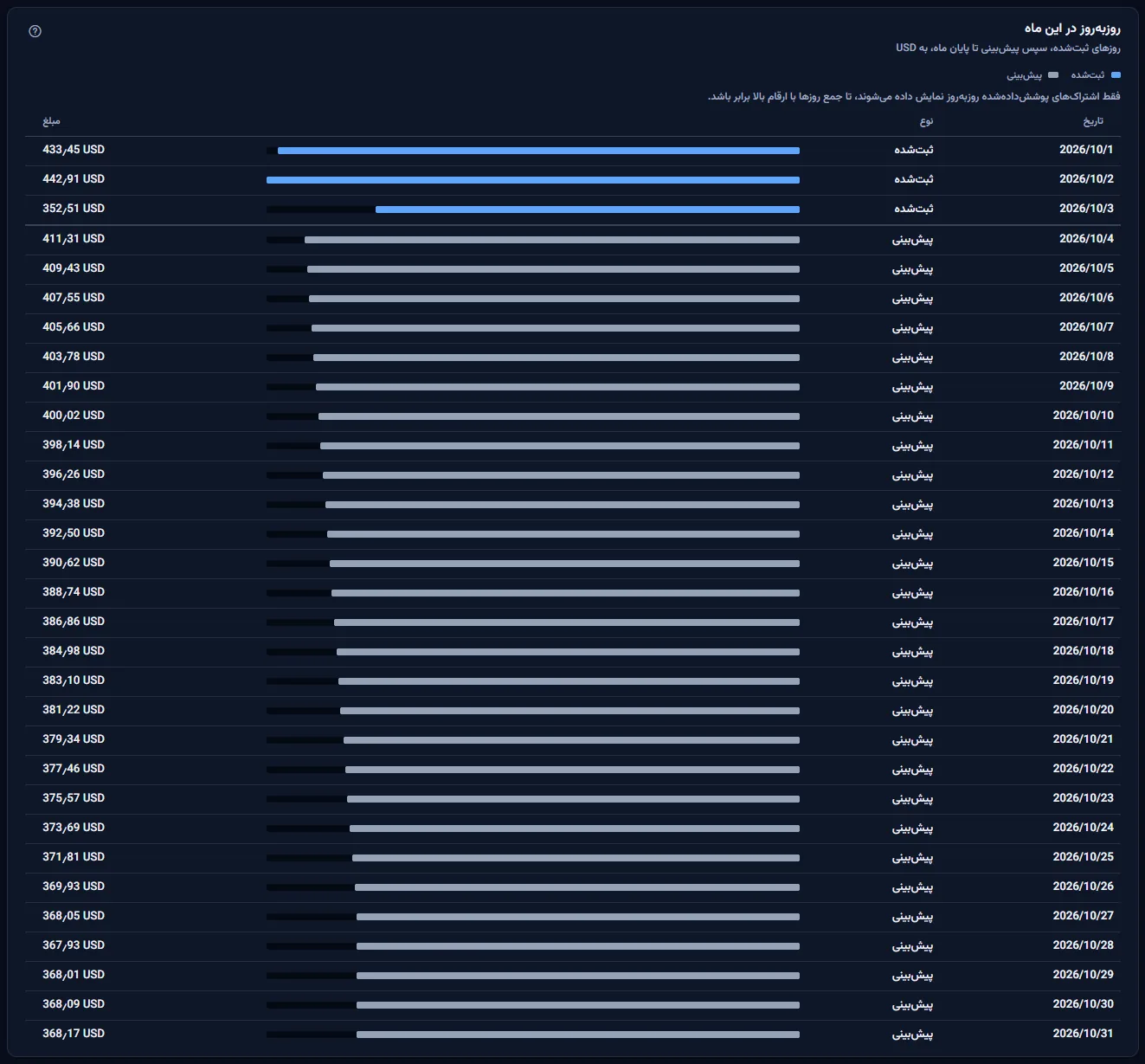Image resolution: width=1145 pixels, height=1064 pixels.
Task: Click the date 2026/10/15
Action: point(1084,563)
